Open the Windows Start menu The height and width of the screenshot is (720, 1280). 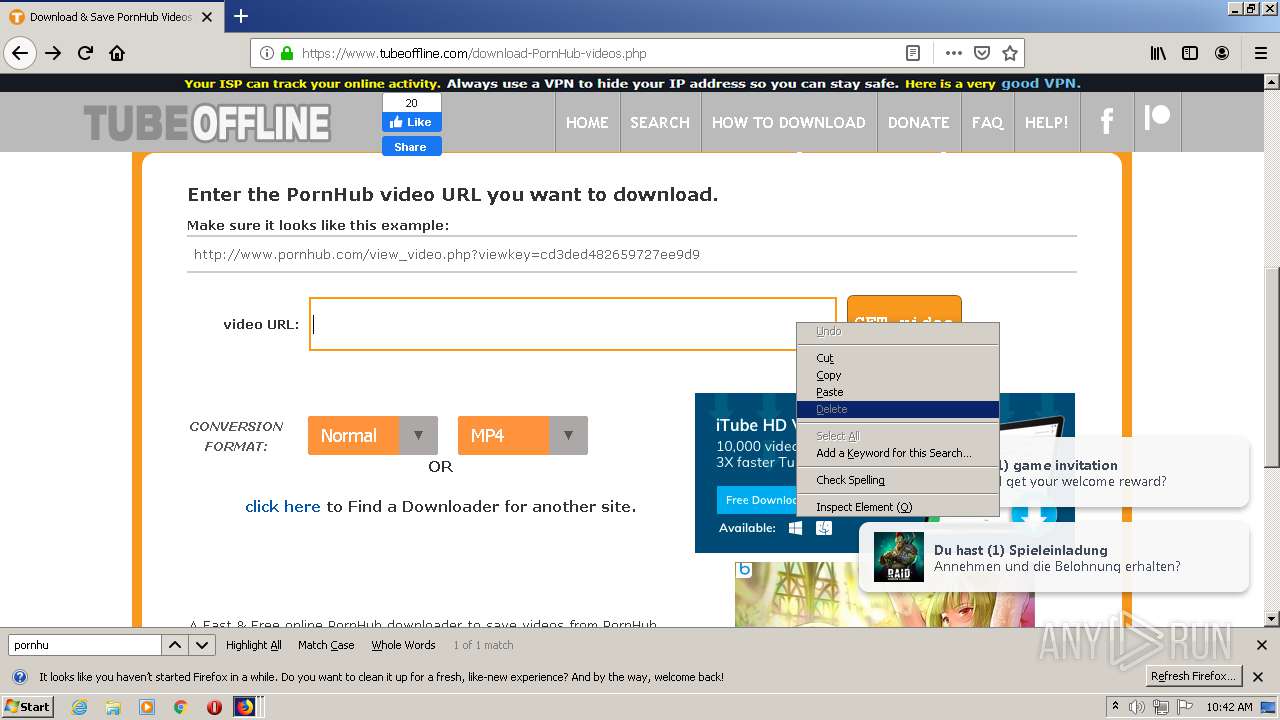point(28,706)
